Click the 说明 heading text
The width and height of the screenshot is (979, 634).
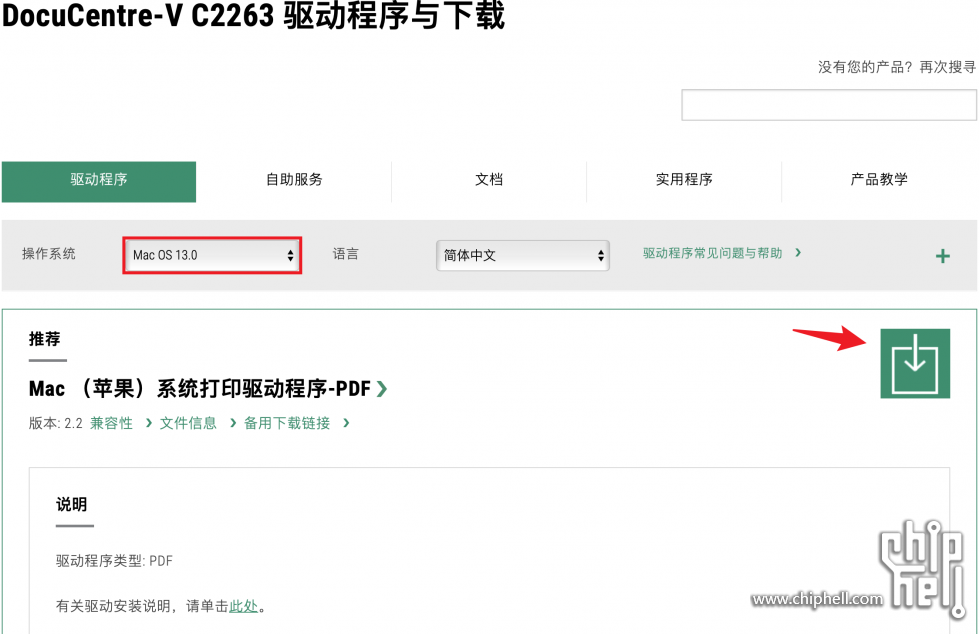[x=71, y=505]
